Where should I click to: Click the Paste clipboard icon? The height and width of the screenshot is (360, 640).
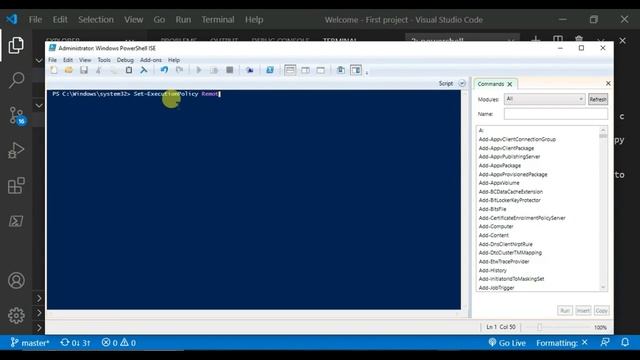coord(129,70)
